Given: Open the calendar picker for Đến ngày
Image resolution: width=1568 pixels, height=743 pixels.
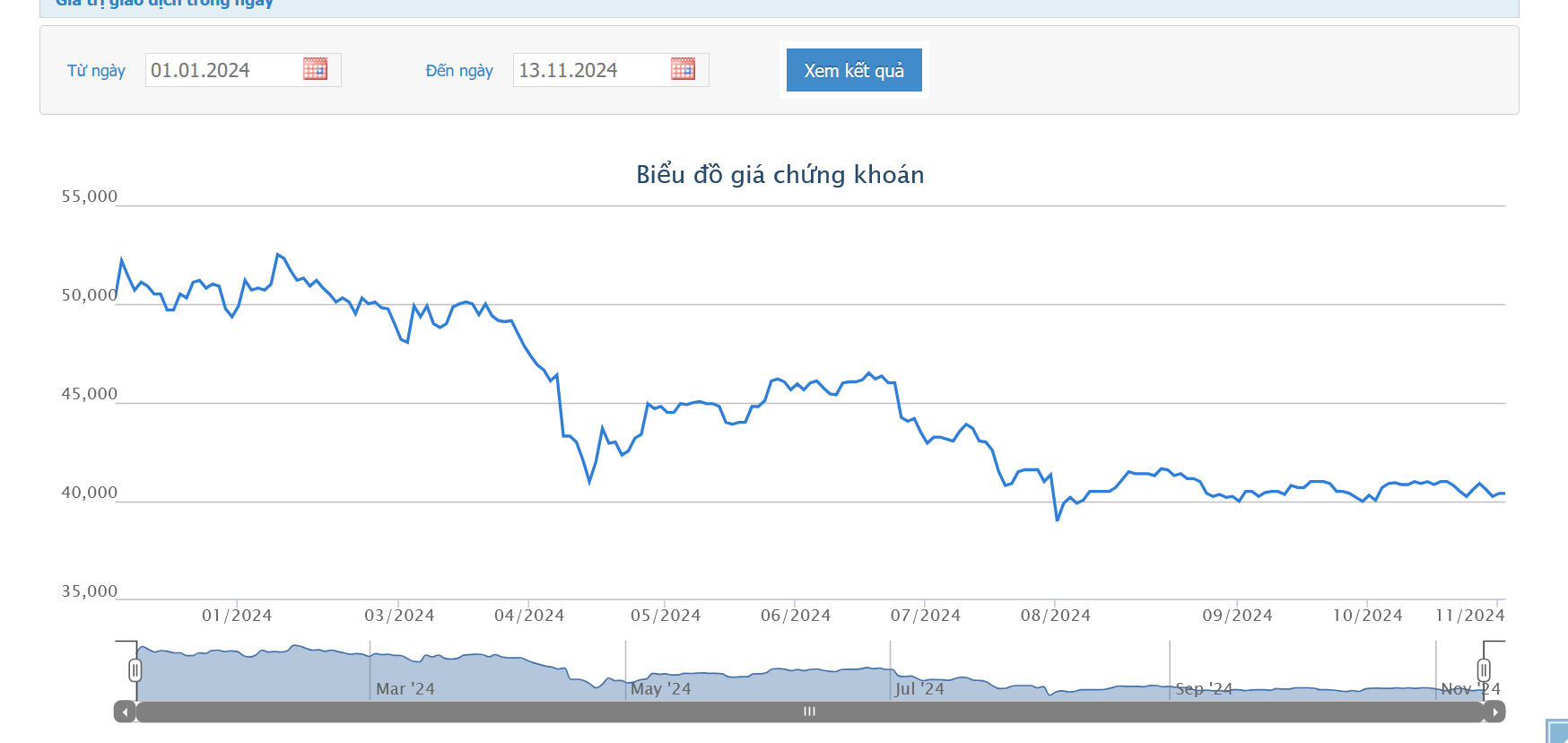Looking at the screenshot, I should click(x=683, y=69).
